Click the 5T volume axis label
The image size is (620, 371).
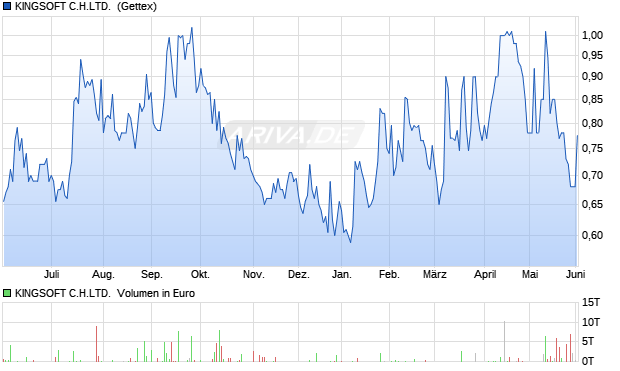pyautogui.click(x=588, y=341)
